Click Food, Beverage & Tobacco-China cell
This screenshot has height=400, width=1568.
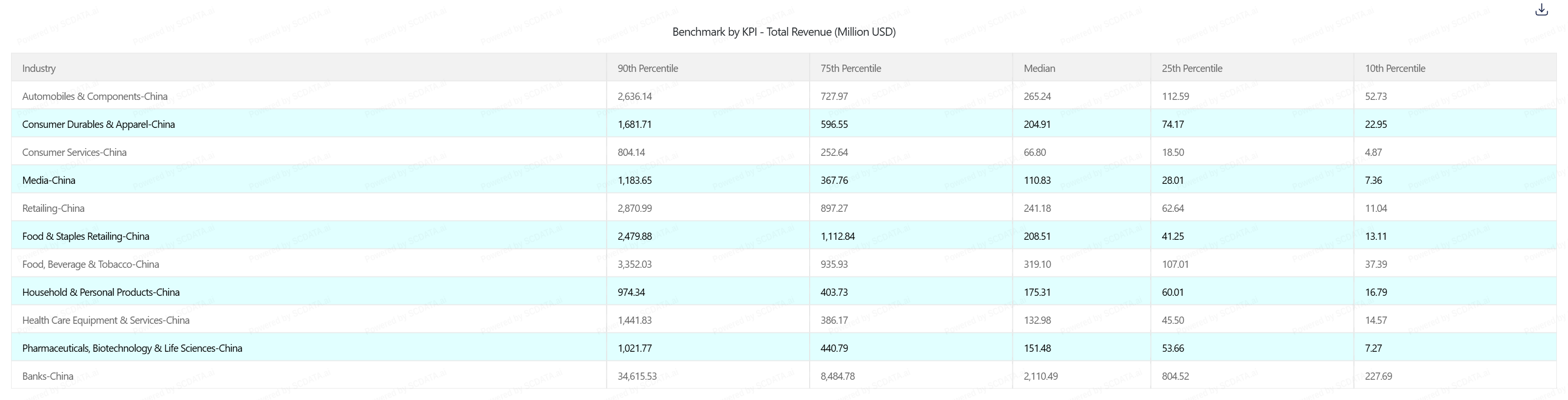pos(90,264)
